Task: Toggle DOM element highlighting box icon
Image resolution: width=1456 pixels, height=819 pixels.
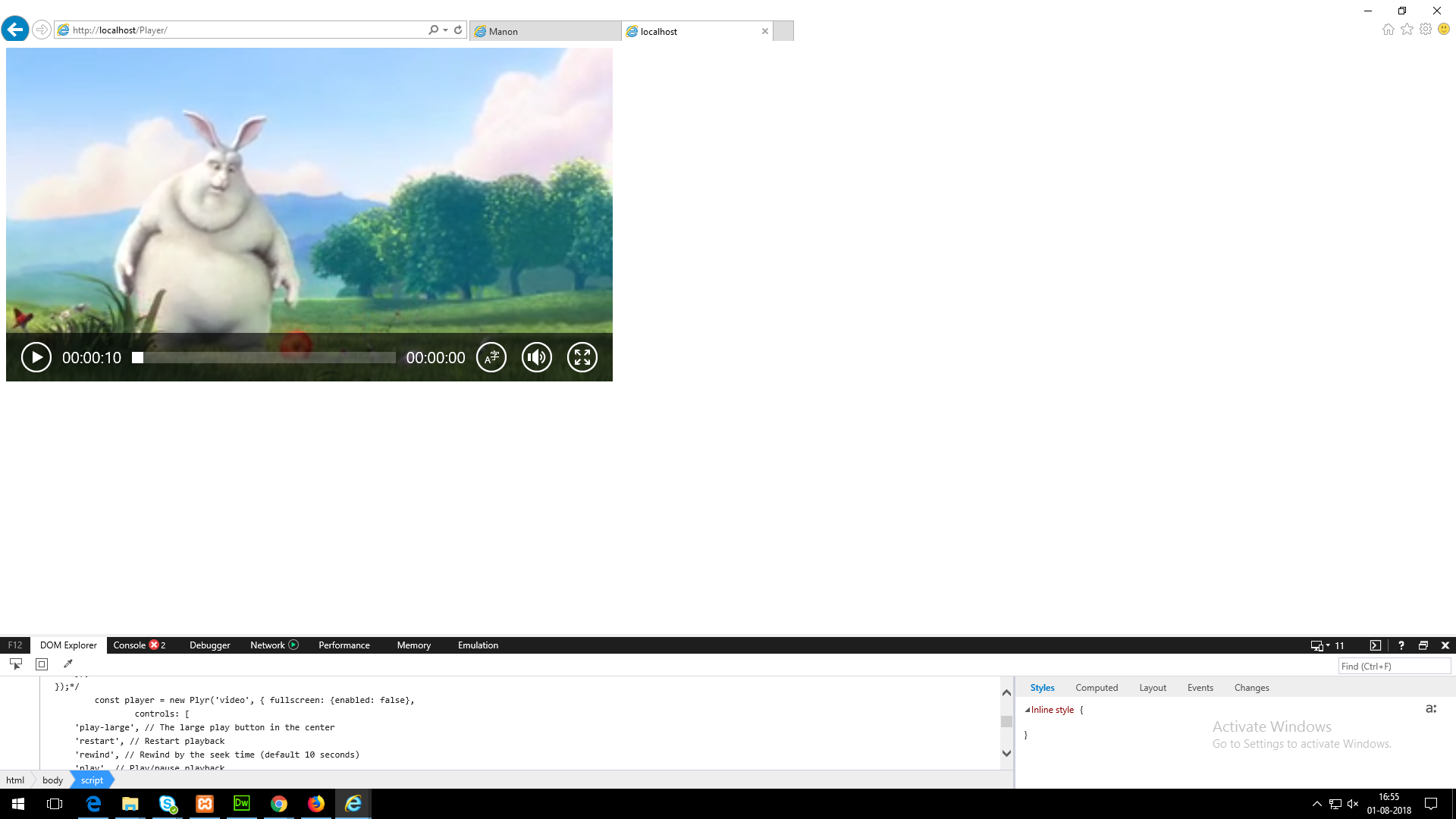Action: pos(42,664)
